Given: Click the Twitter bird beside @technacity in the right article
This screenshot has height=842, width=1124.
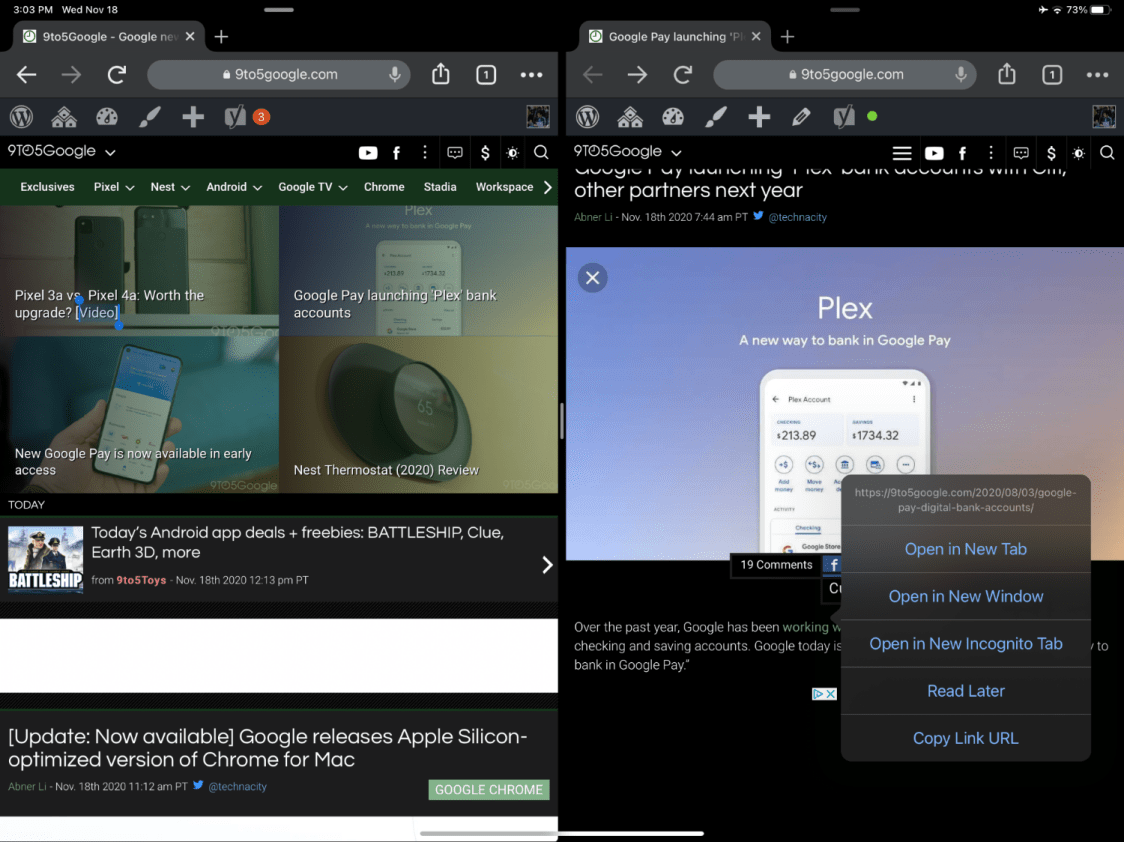Looking at the screenshot, I should pos(758,216).
